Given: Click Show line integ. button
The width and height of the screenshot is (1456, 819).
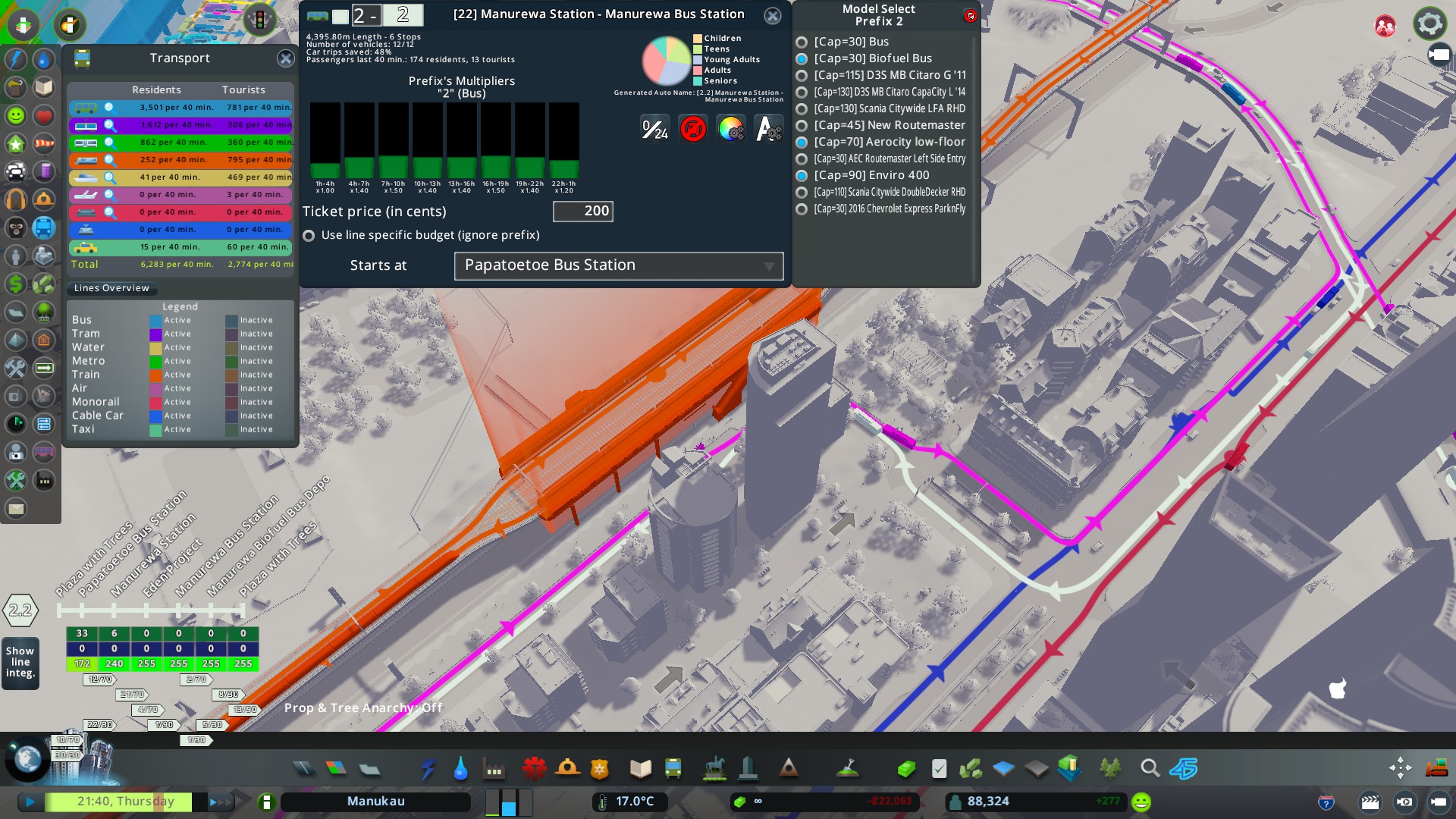Looking at the screenshot, I should [20, 662].
